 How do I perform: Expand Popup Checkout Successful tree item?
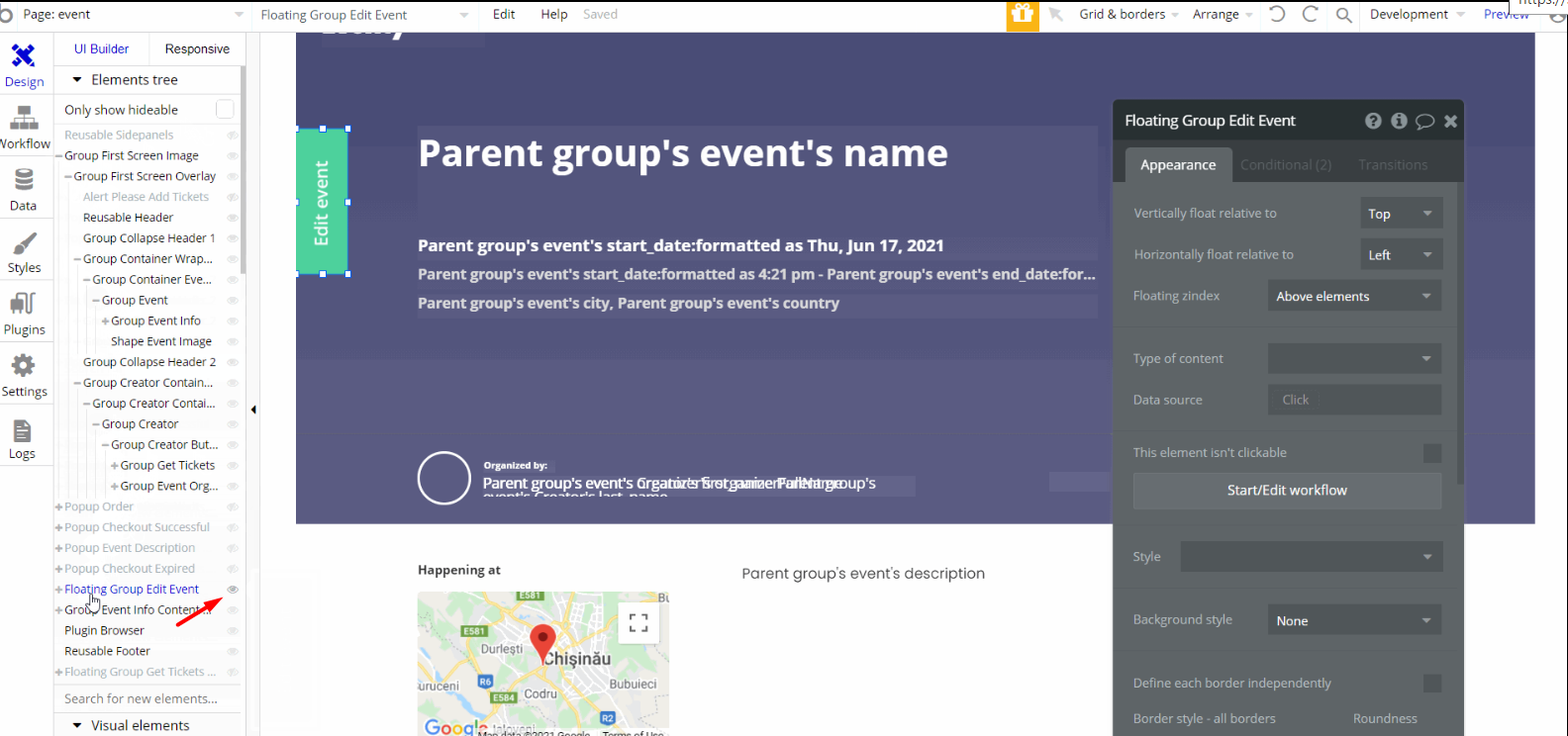point(59,528)
